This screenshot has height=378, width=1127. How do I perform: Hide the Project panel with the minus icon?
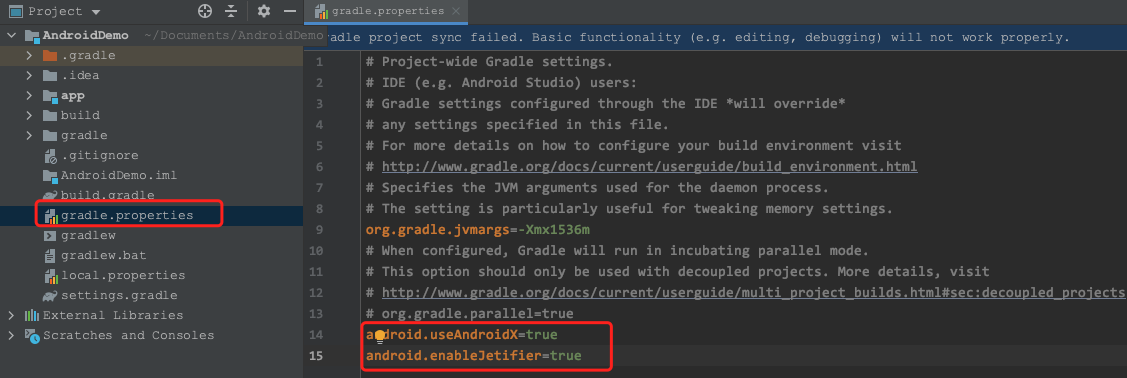coord(290,11)
